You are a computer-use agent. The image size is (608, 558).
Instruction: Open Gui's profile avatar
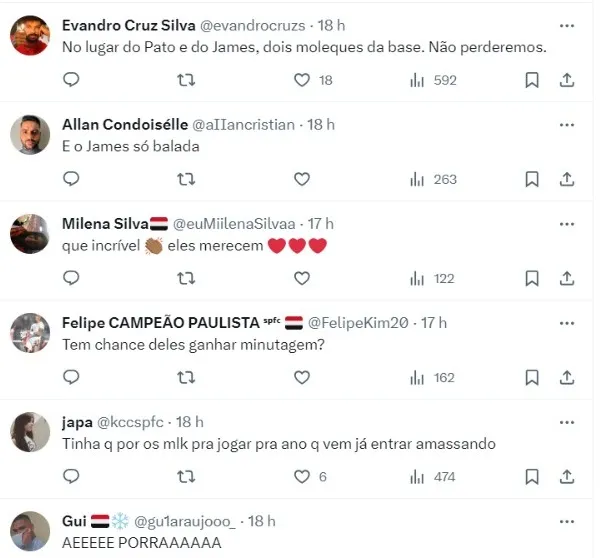30,531
